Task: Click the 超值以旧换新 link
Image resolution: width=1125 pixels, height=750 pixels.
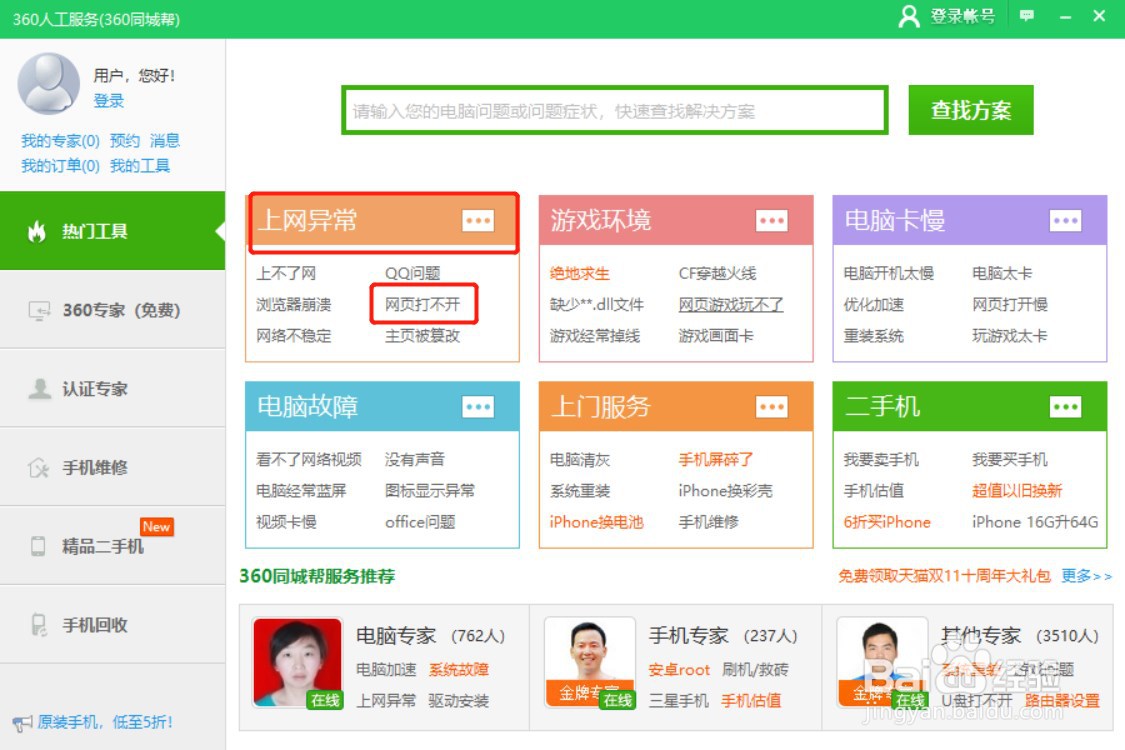Action: tap(1017, 491)
